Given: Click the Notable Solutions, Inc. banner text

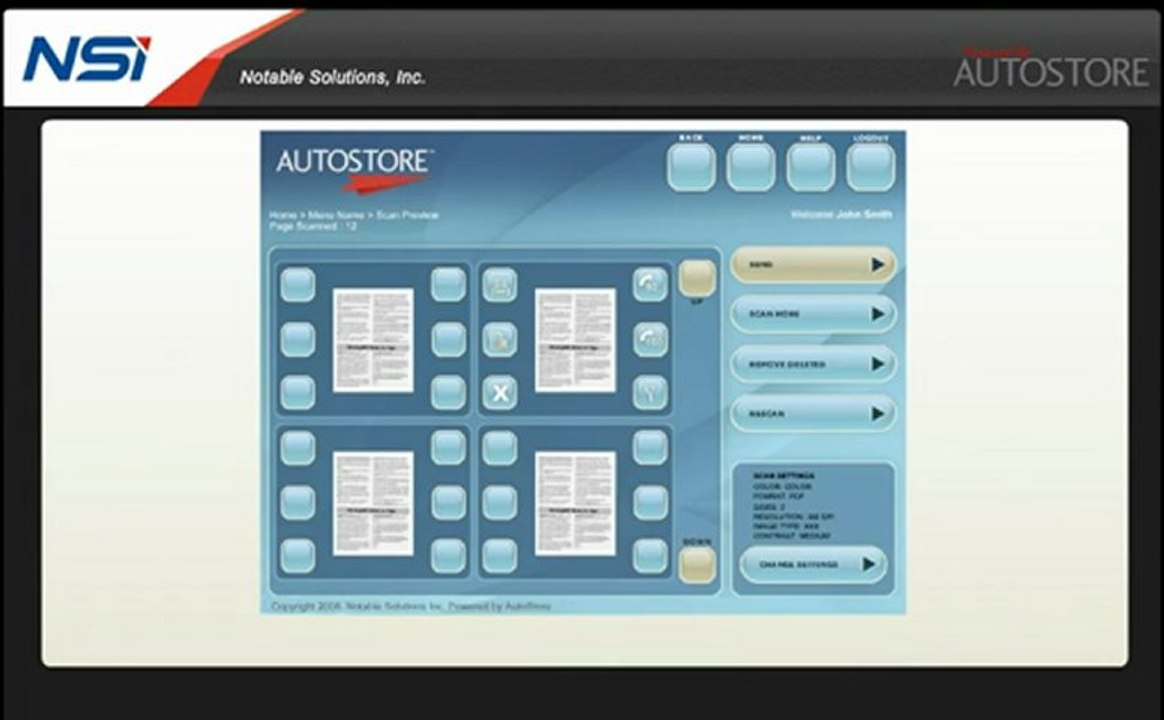Looking at the screenshot, I should coord(332,77).
